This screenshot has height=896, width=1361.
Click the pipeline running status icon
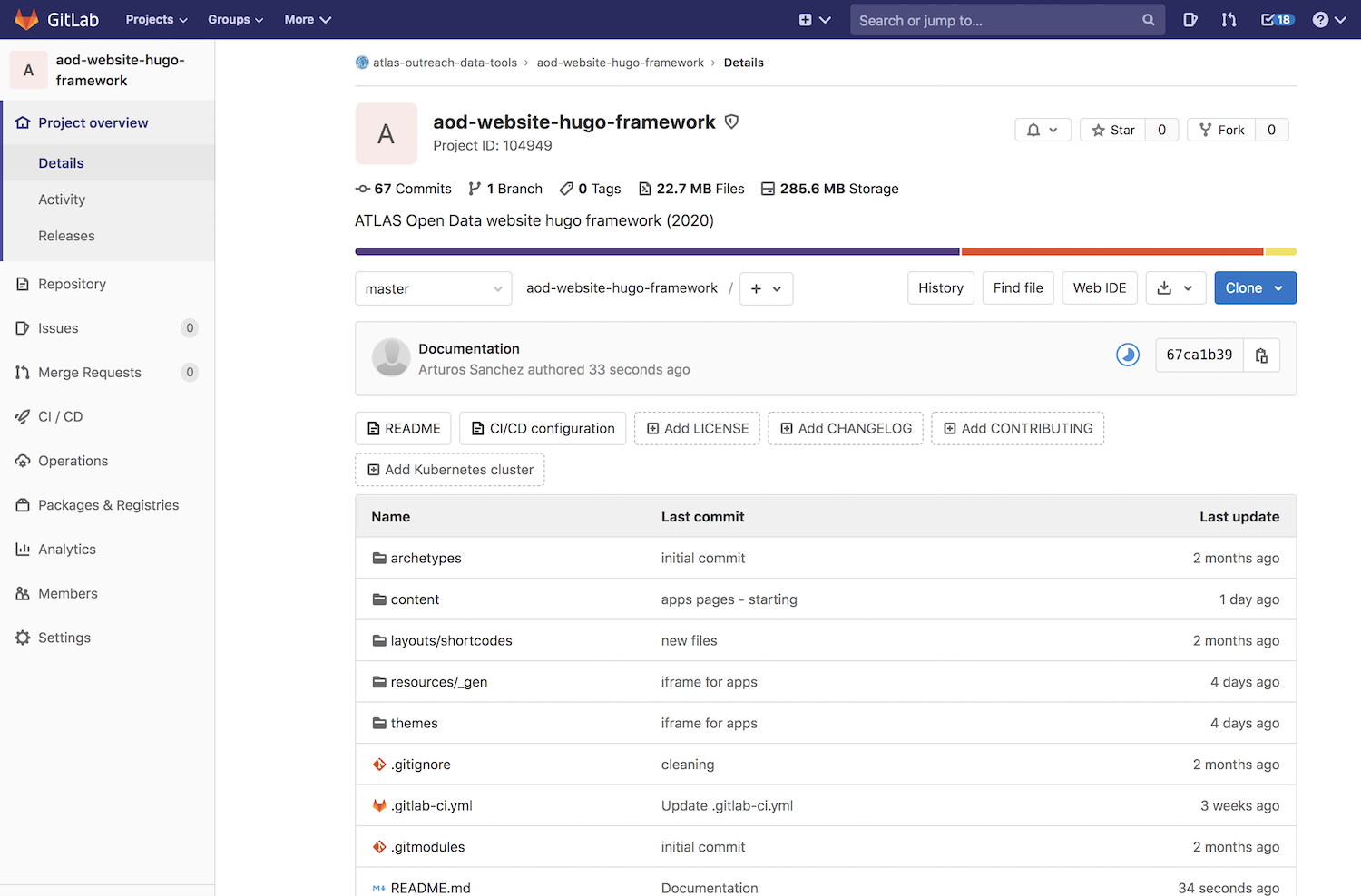(1128, 355)
